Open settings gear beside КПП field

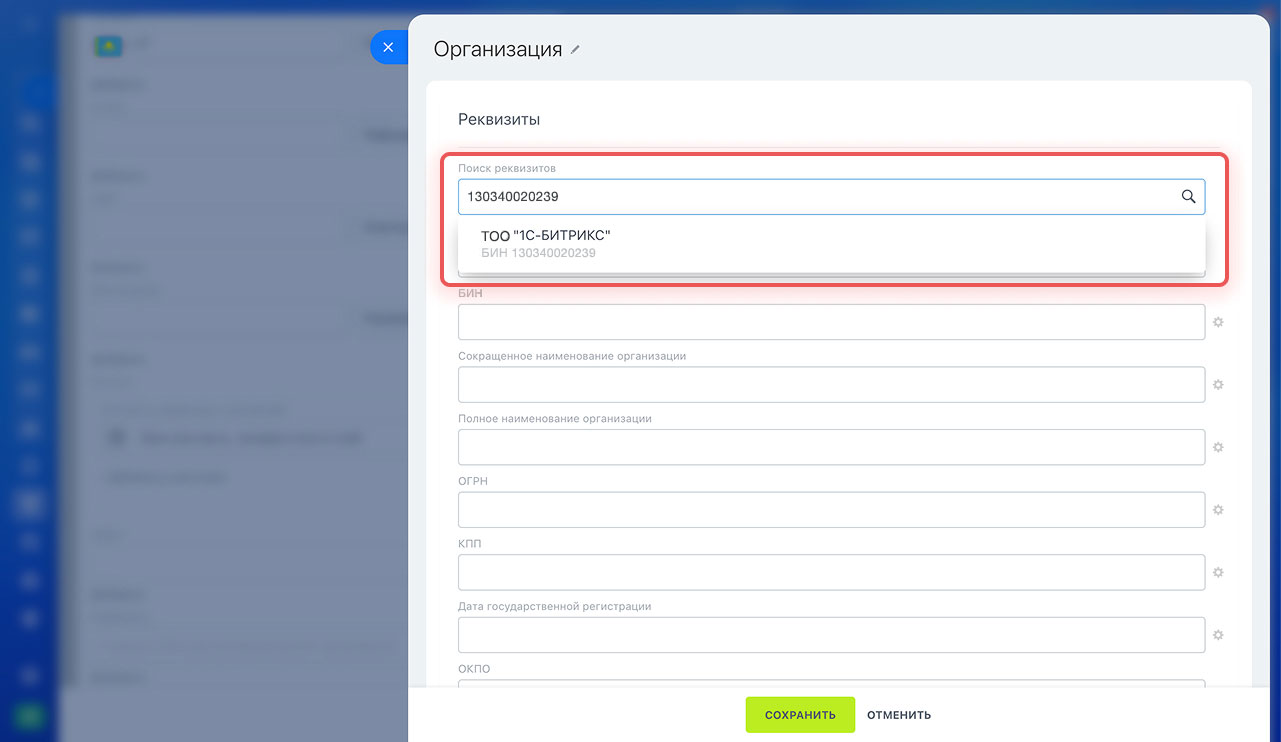click(1218, 573)
